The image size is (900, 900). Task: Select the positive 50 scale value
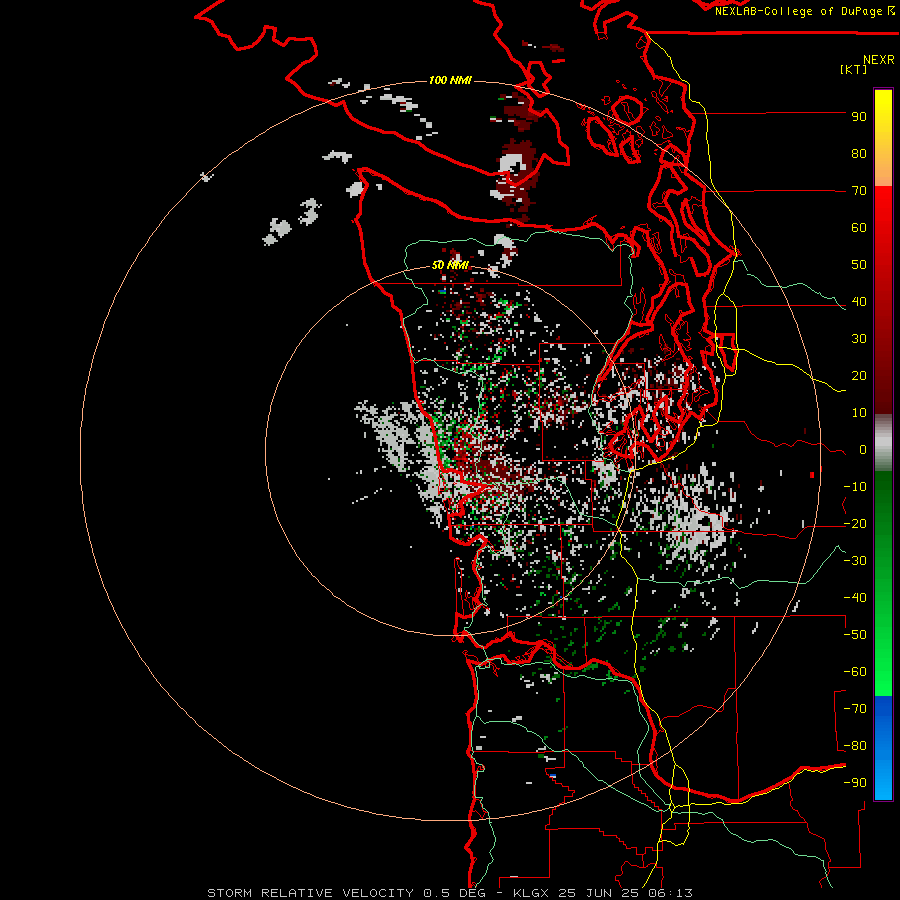pyautogui.click(x=859, y=265)
